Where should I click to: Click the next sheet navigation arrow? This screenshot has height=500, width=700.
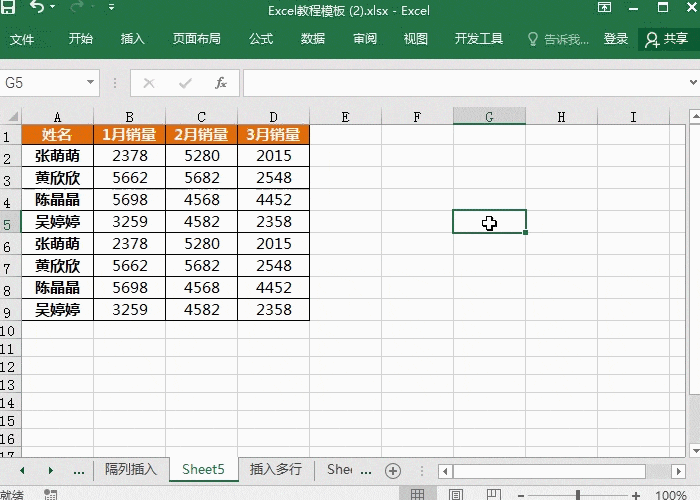50,470
